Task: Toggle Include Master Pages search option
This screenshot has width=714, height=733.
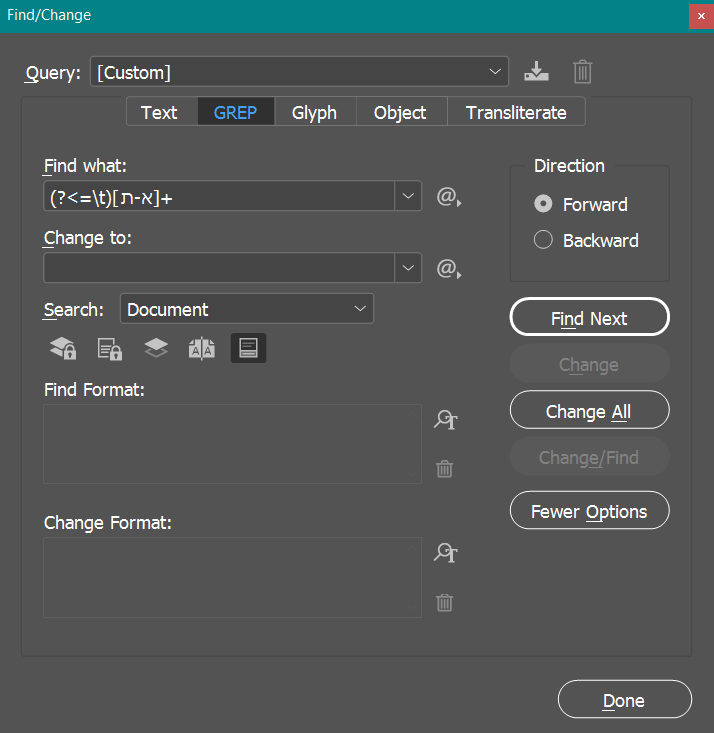Action: tap(202, 348)
